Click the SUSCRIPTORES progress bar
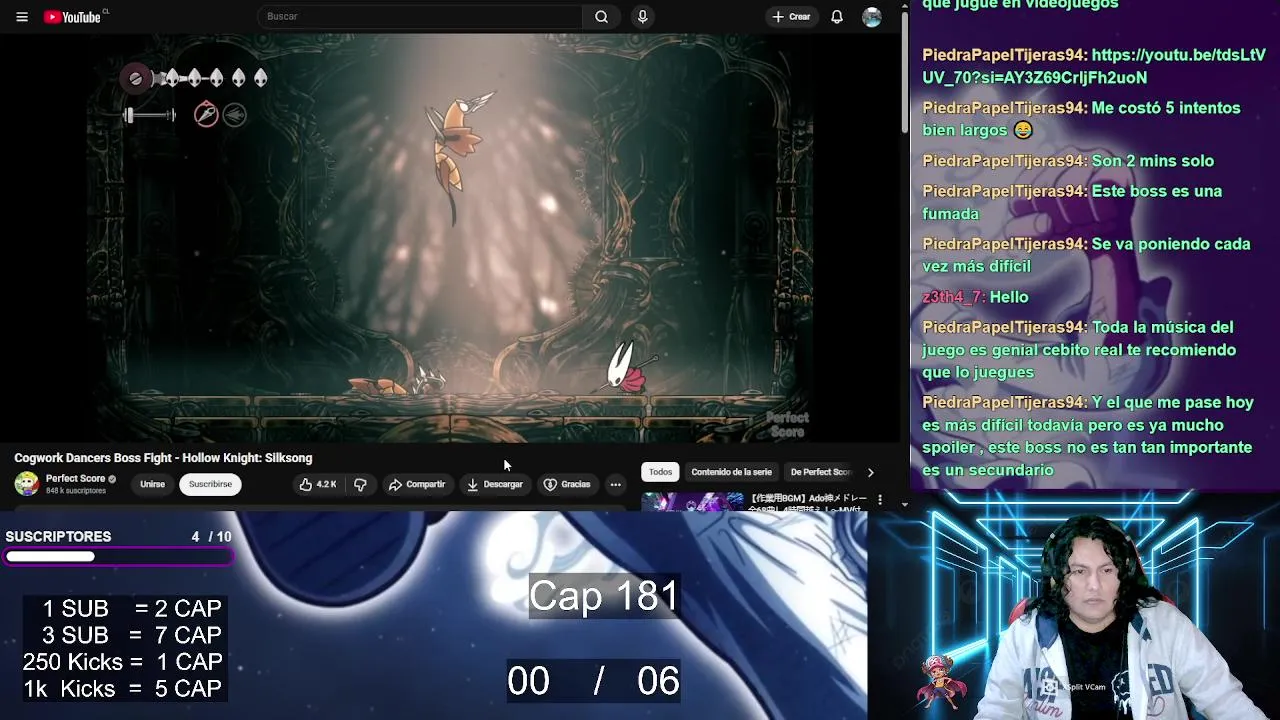Viewport: 1280px width, 720px height. click(118, 557)
